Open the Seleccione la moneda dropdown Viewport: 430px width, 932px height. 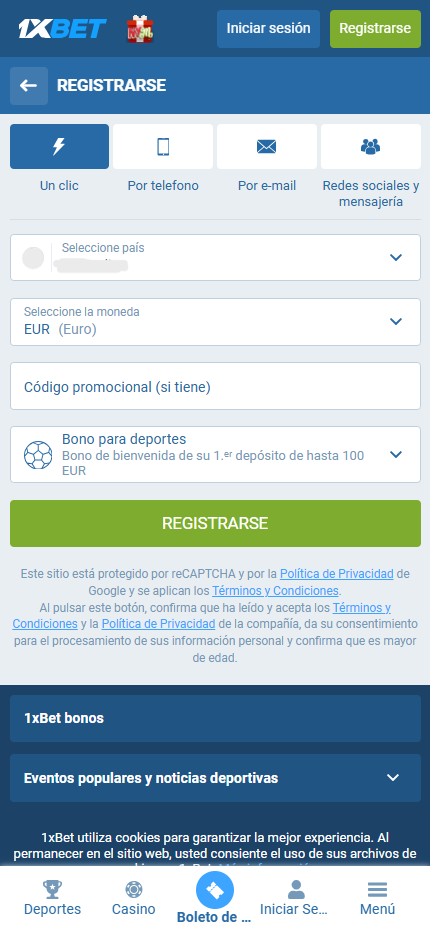[215, 322]
